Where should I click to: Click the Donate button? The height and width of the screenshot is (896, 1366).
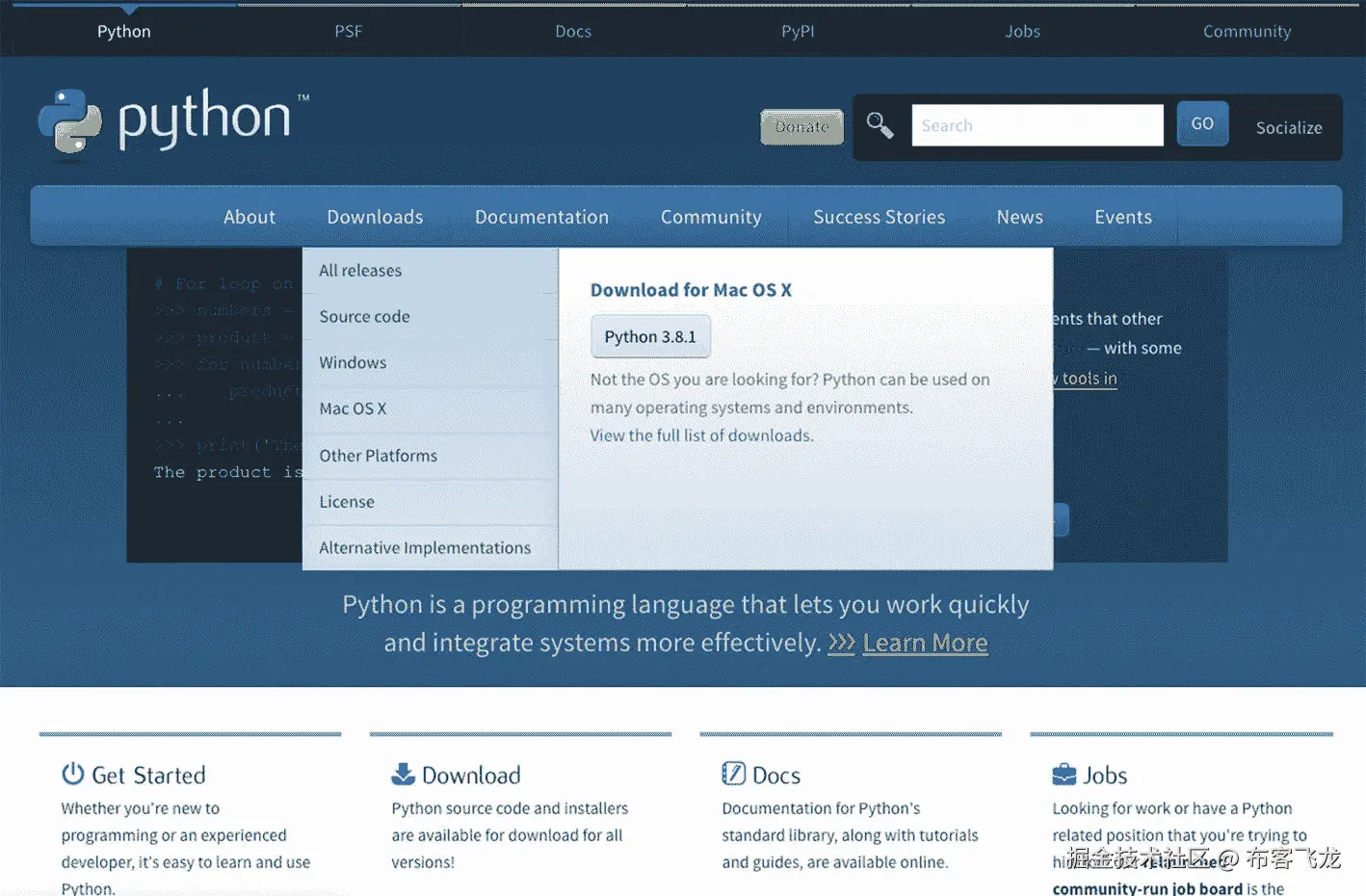tap(801, 126)
